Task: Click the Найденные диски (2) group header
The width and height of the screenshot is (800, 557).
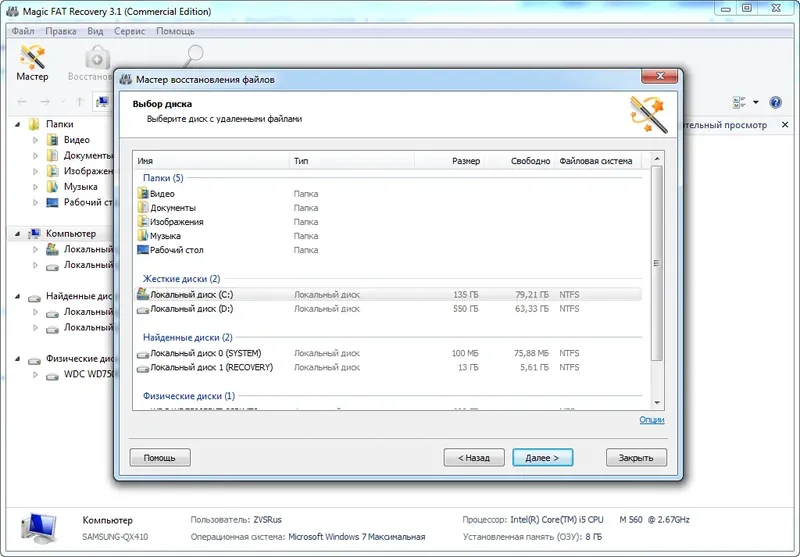Action: [187, 338]
